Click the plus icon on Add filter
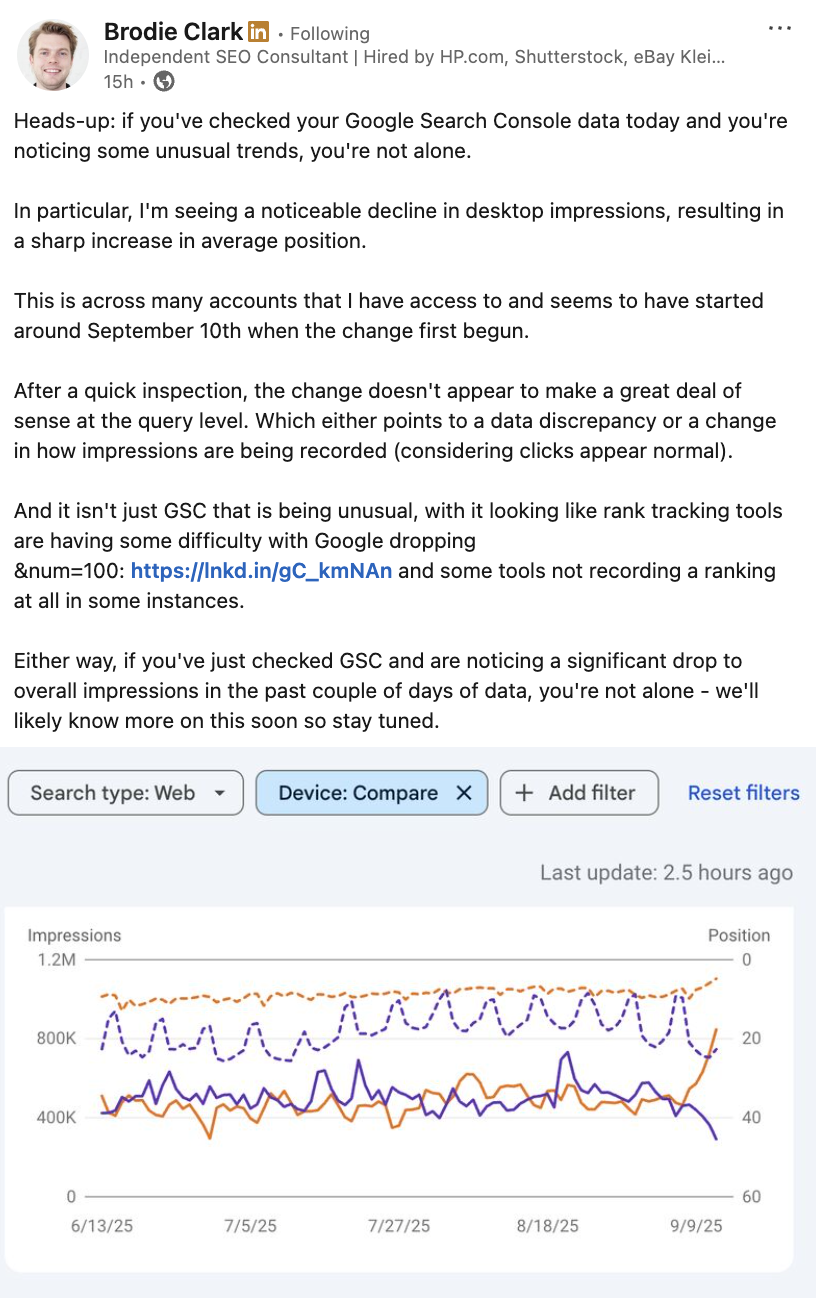 pos(524,793)
